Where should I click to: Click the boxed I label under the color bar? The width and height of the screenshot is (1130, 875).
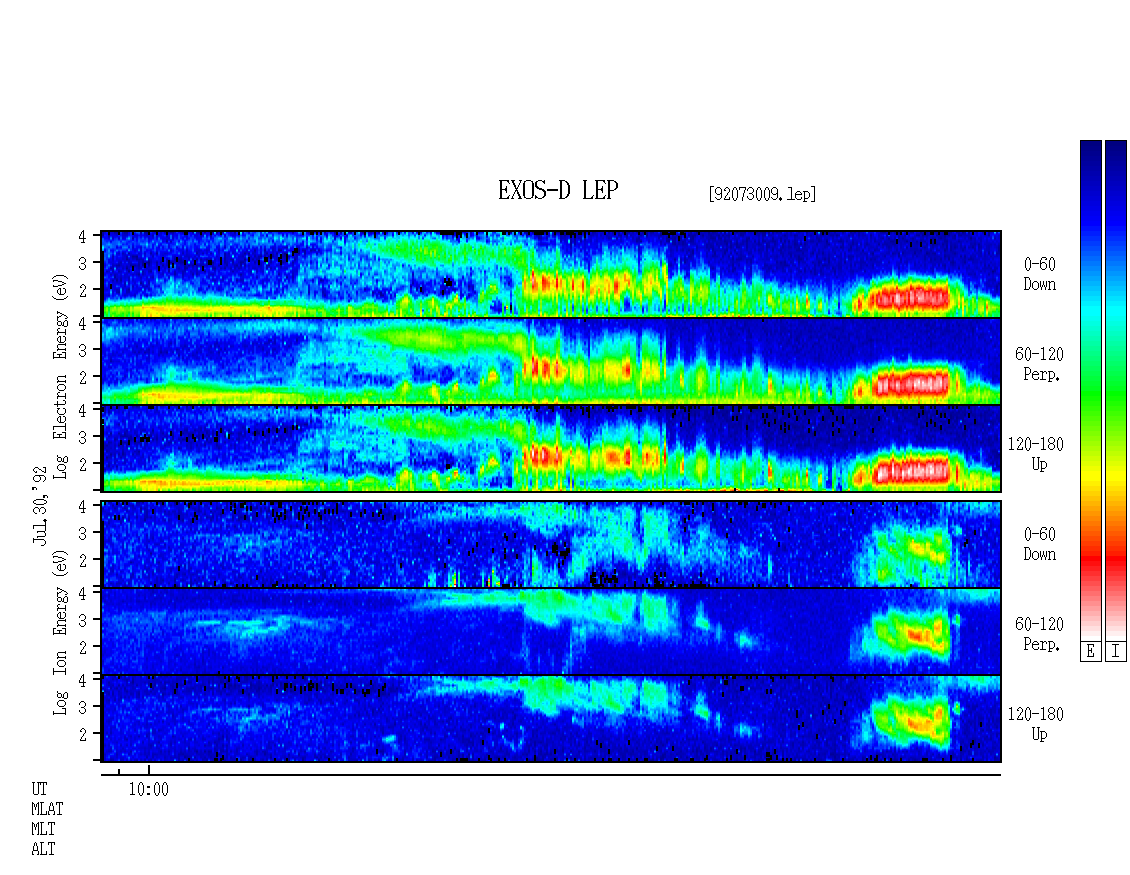click(x=1116, y=652)
